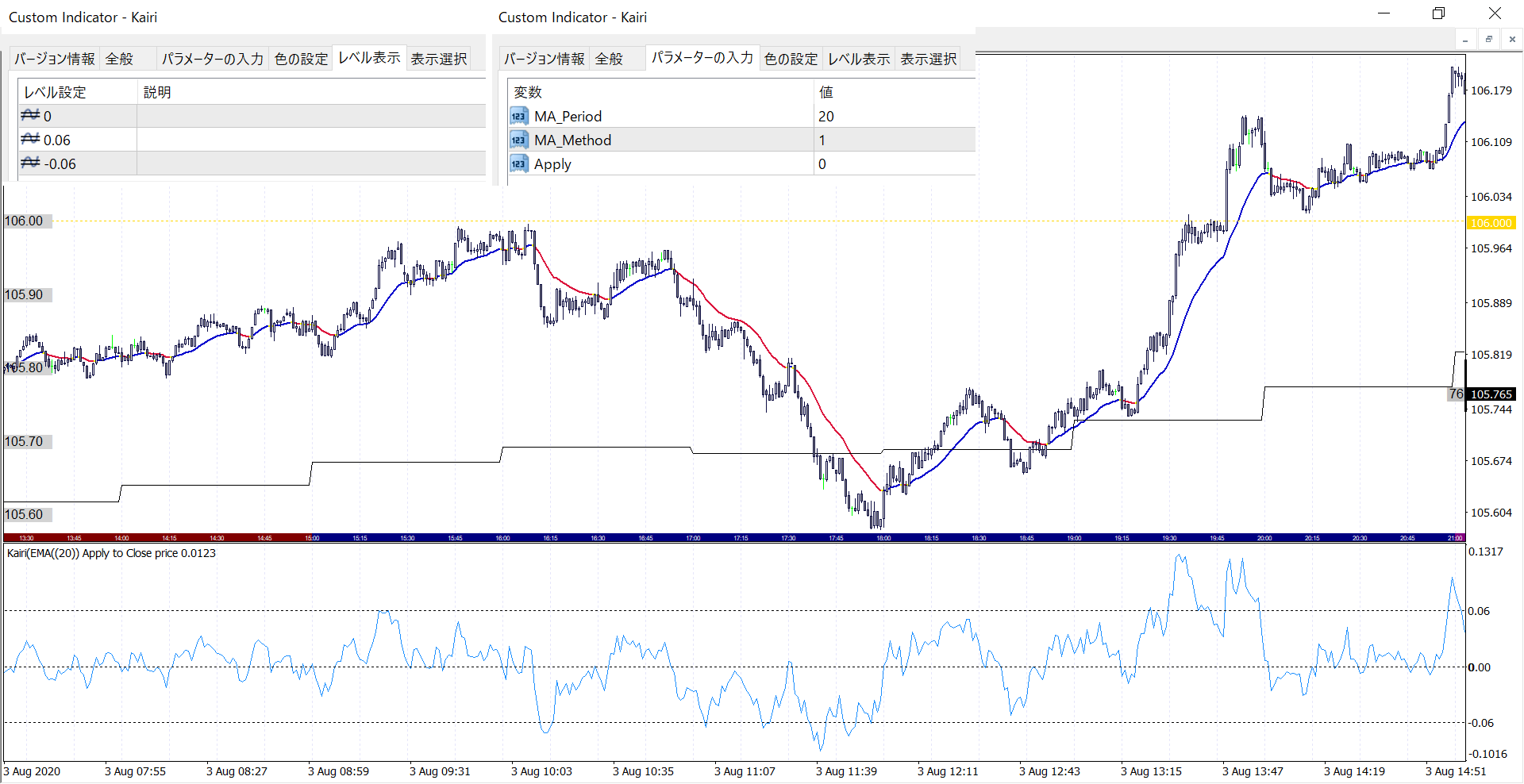Click the Apply parameter value cell
The image size is (1524, 784).
click(x=894, y=164)
